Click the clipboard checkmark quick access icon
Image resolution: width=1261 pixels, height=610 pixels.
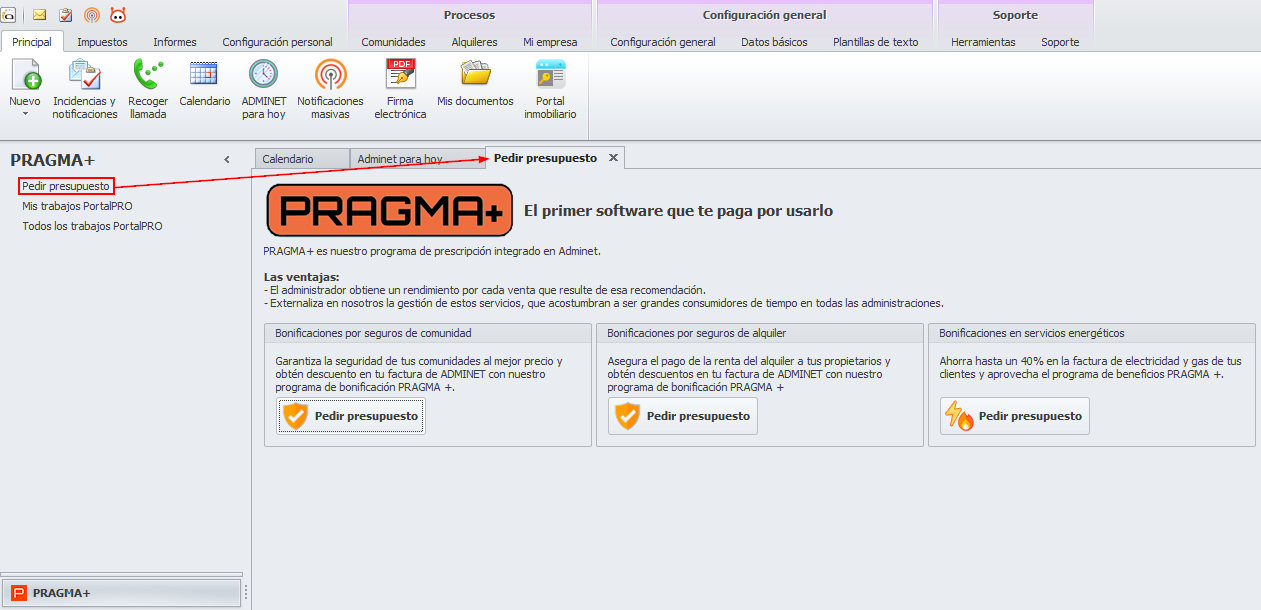(66, 15)
